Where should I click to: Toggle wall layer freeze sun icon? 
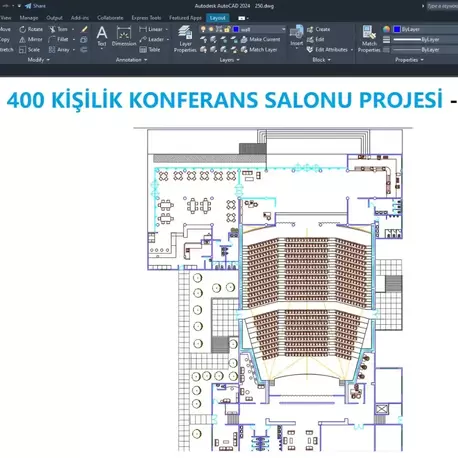[x=211, y=29]
